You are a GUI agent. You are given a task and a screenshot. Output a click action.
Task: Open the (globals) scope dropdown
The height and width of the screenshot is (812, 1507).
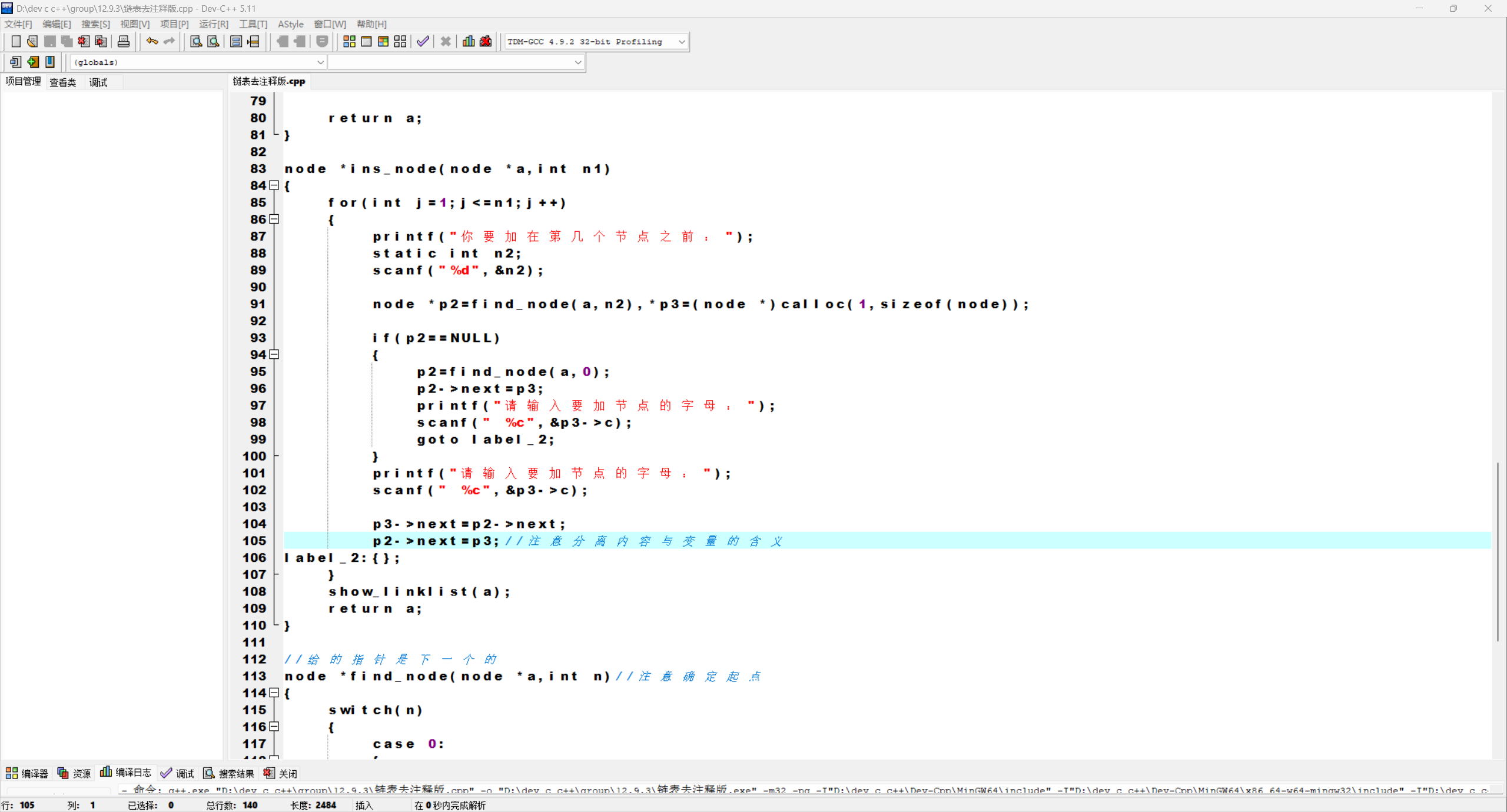click(320, 62)
